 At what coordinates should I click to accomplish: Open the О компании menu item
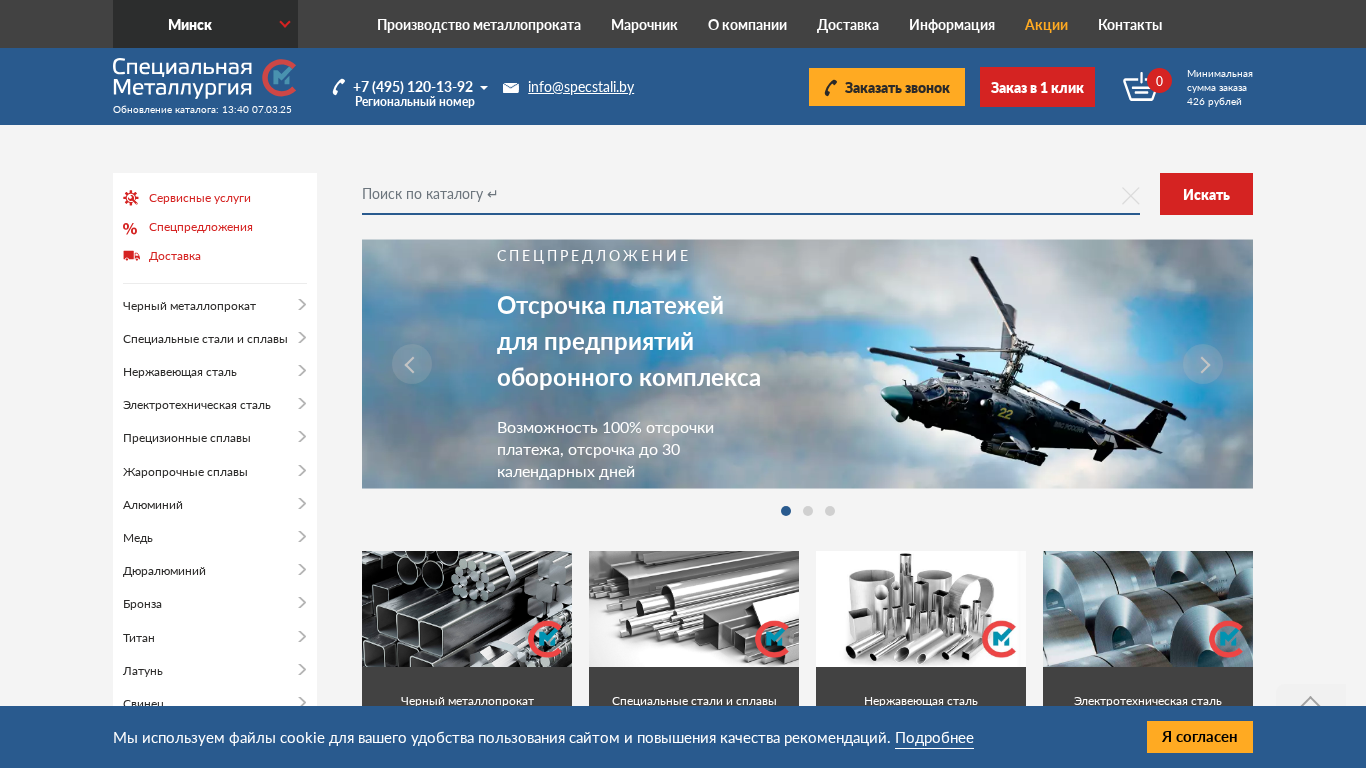point(747,25)
